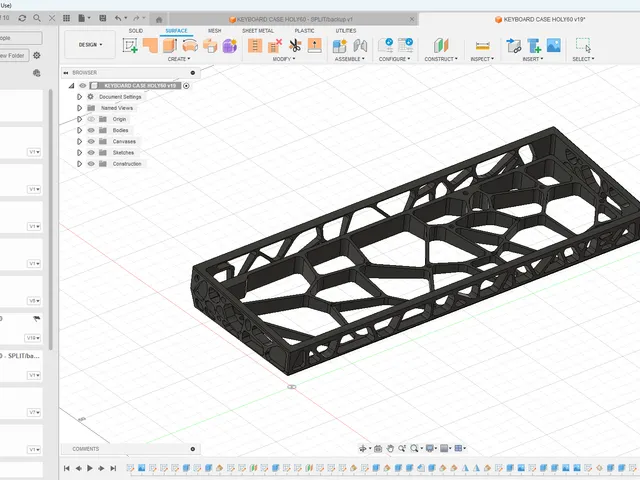640x480 pixels.
Task: Switch to the SHEET METAL tab
Action: (x=258, y=31)
